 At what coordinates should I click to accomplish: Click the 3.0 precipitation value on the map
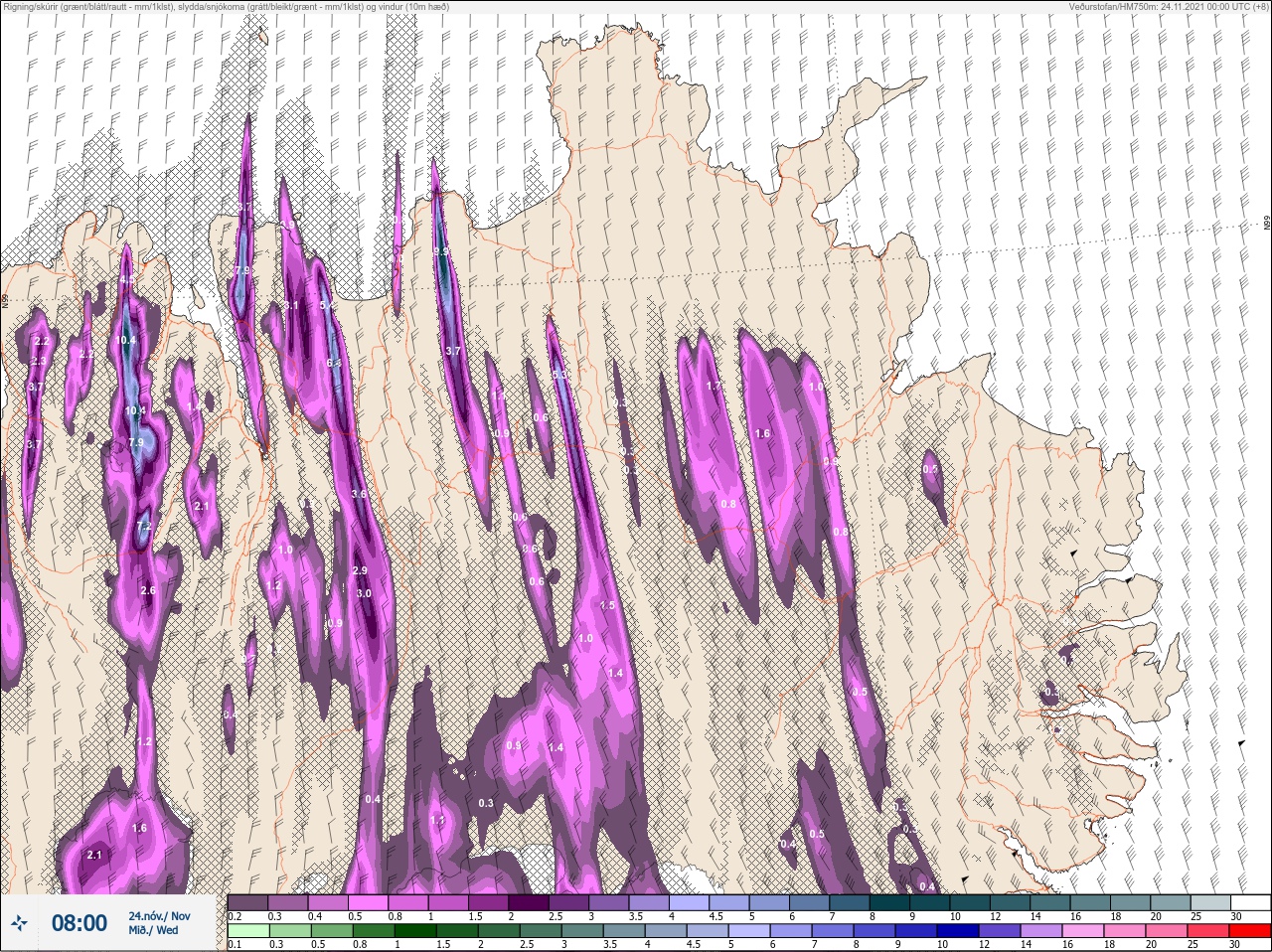click(364, 593)
